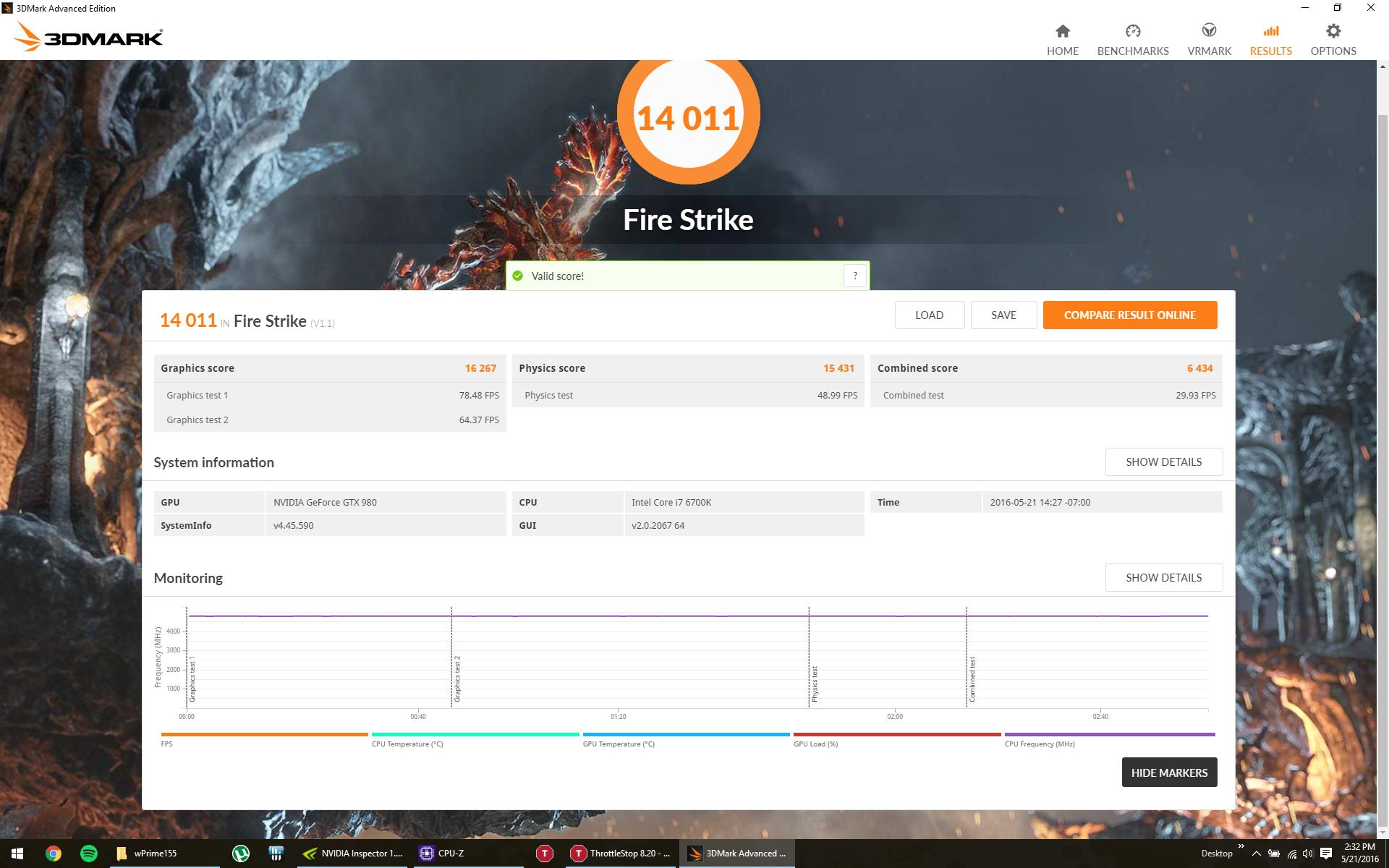1389x868 pixels.
Task: Click the SAVE button
Action: point(1003,315)
